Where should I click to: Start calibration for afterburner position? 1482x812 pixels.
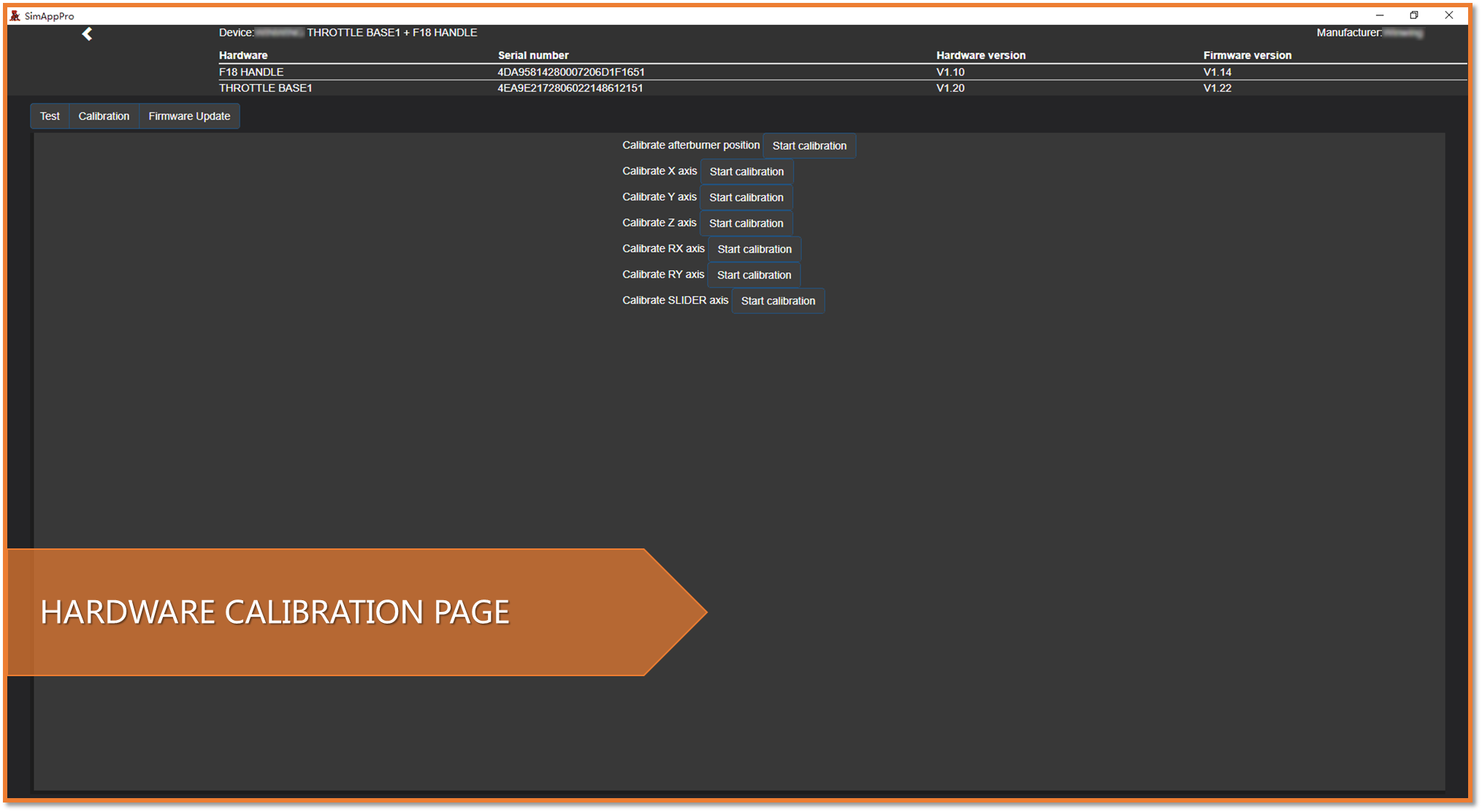pos(809,146)
